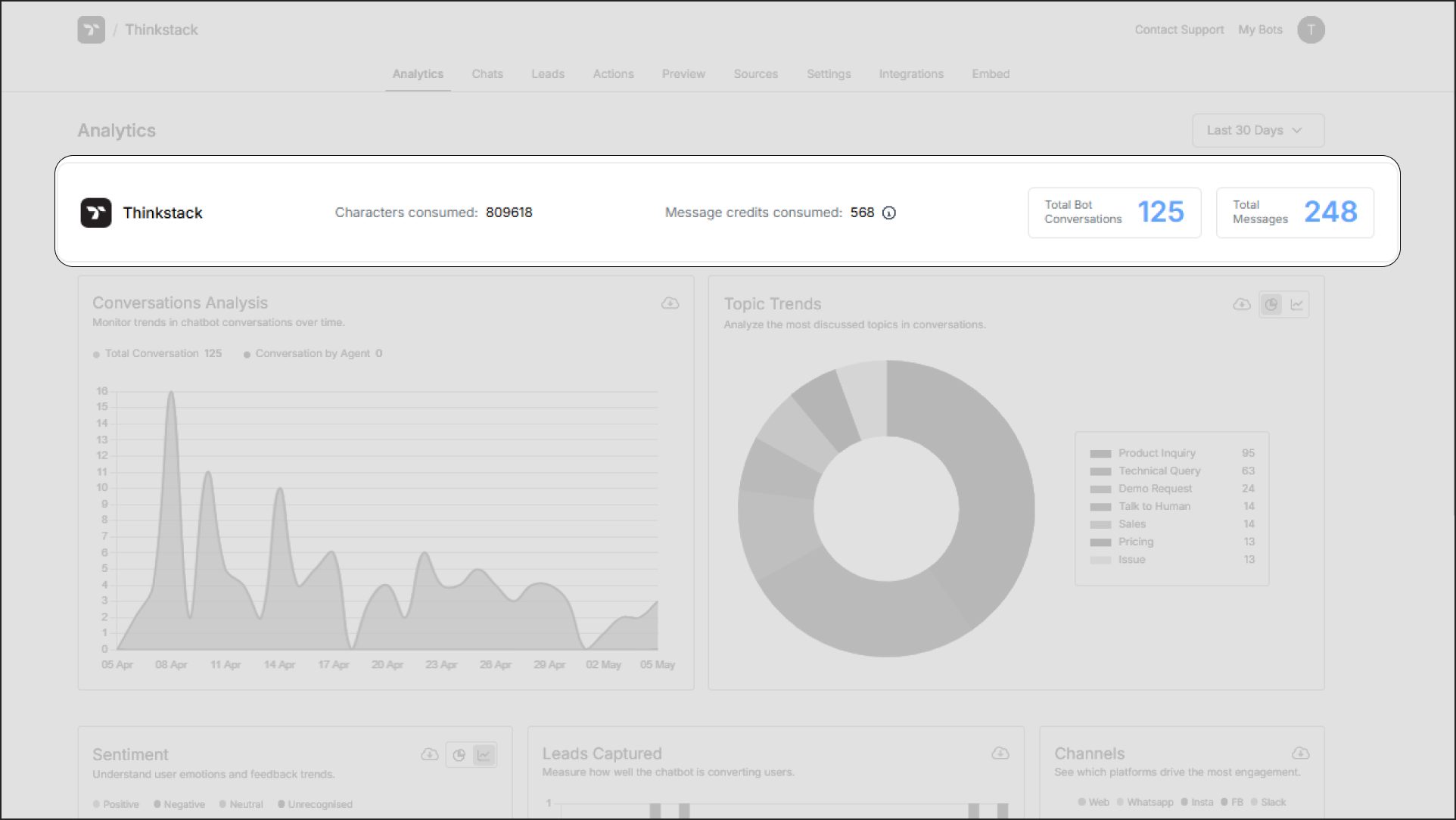
Task: Open the Analytics tab
Action: [418, 74]
